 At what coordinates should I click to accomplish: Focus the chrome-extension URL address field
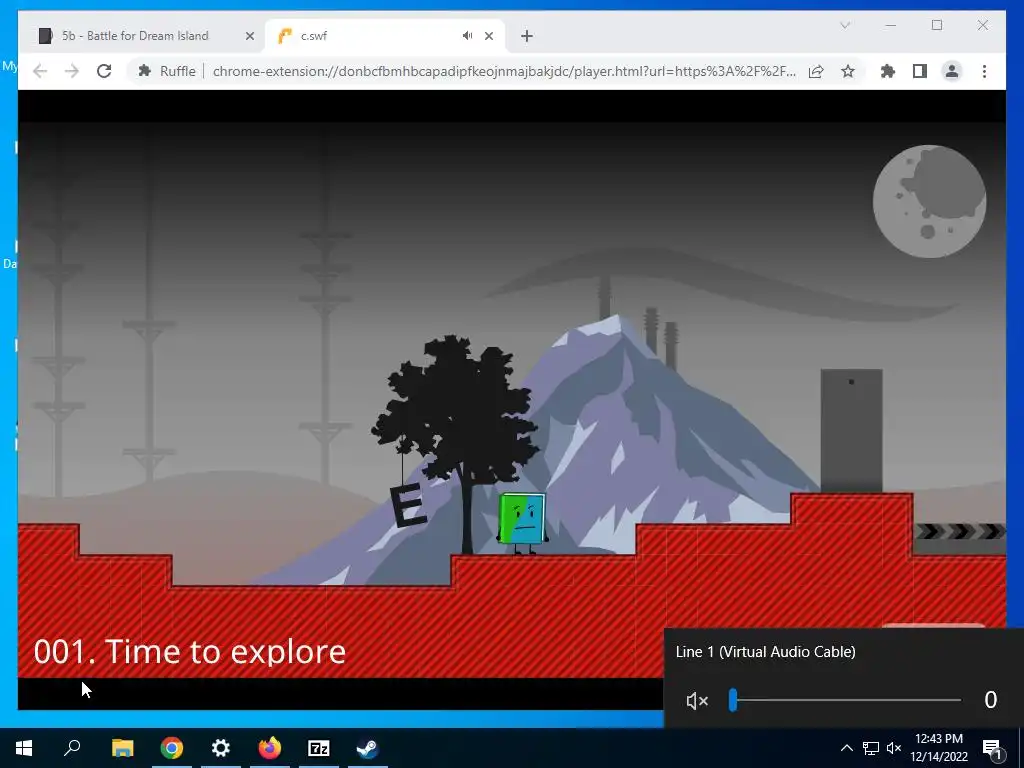(x=504, y=71)
